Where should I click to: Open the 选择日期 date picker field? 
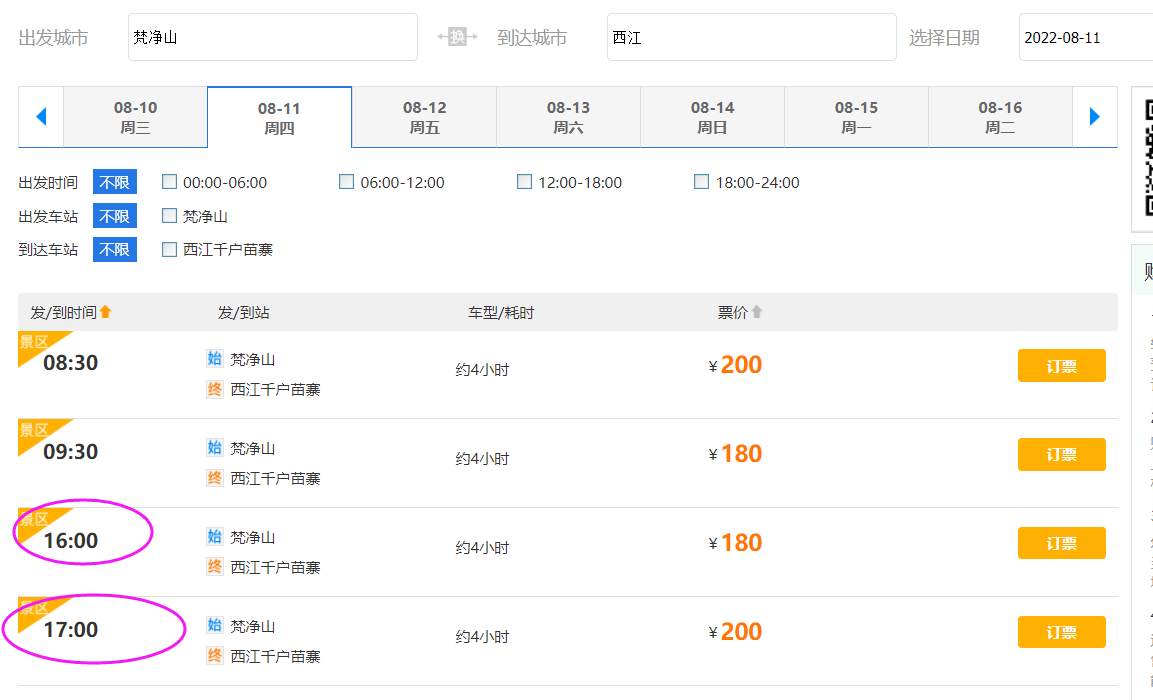[1085, 37]
